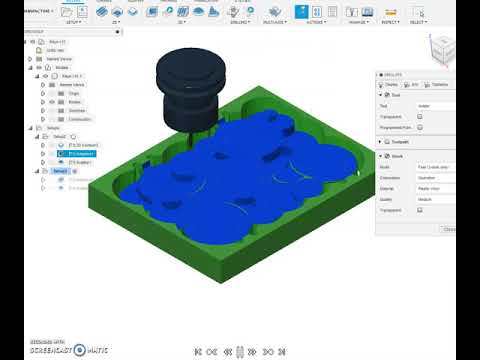Open the 2D dropdown menu
This screenshot has width=480, height=360.
click(116, 22)
